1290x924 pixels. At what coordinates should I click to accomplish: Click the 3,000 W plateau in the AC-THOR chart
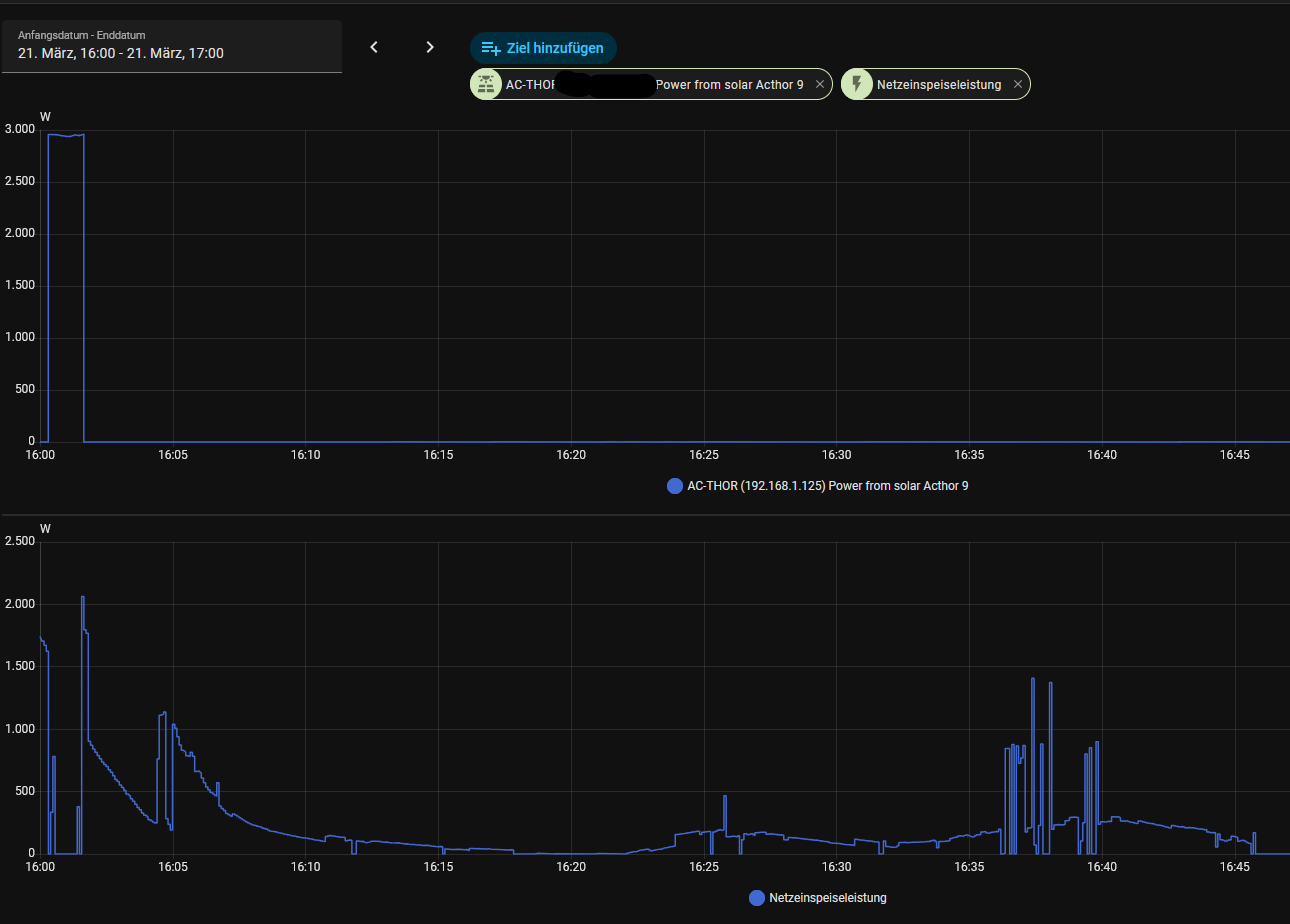[x=66, y=135]
